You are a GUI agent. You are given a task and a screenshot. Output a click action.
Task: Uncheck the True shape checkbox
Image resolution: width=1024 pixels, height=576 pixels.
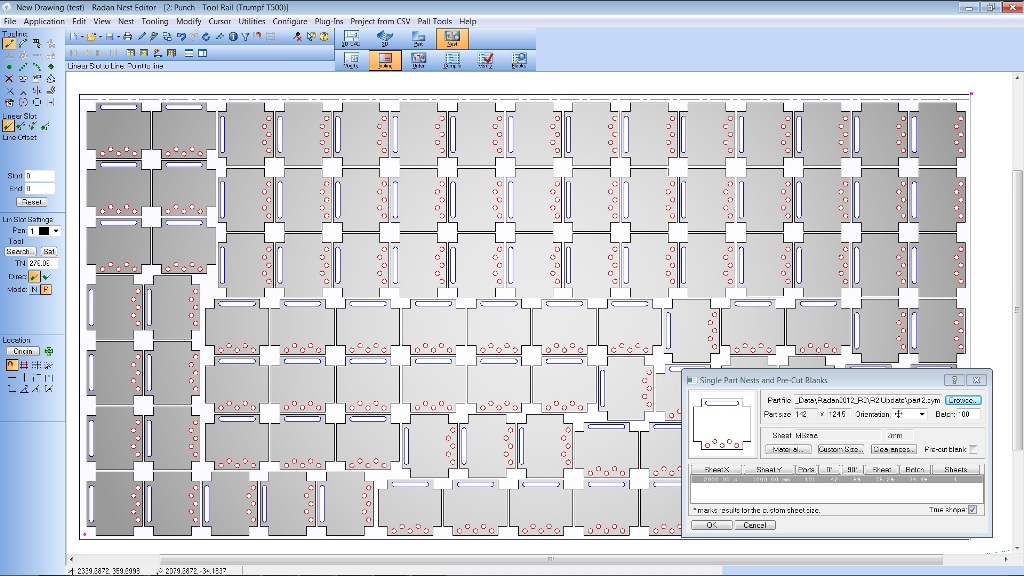tap(973, 510)
